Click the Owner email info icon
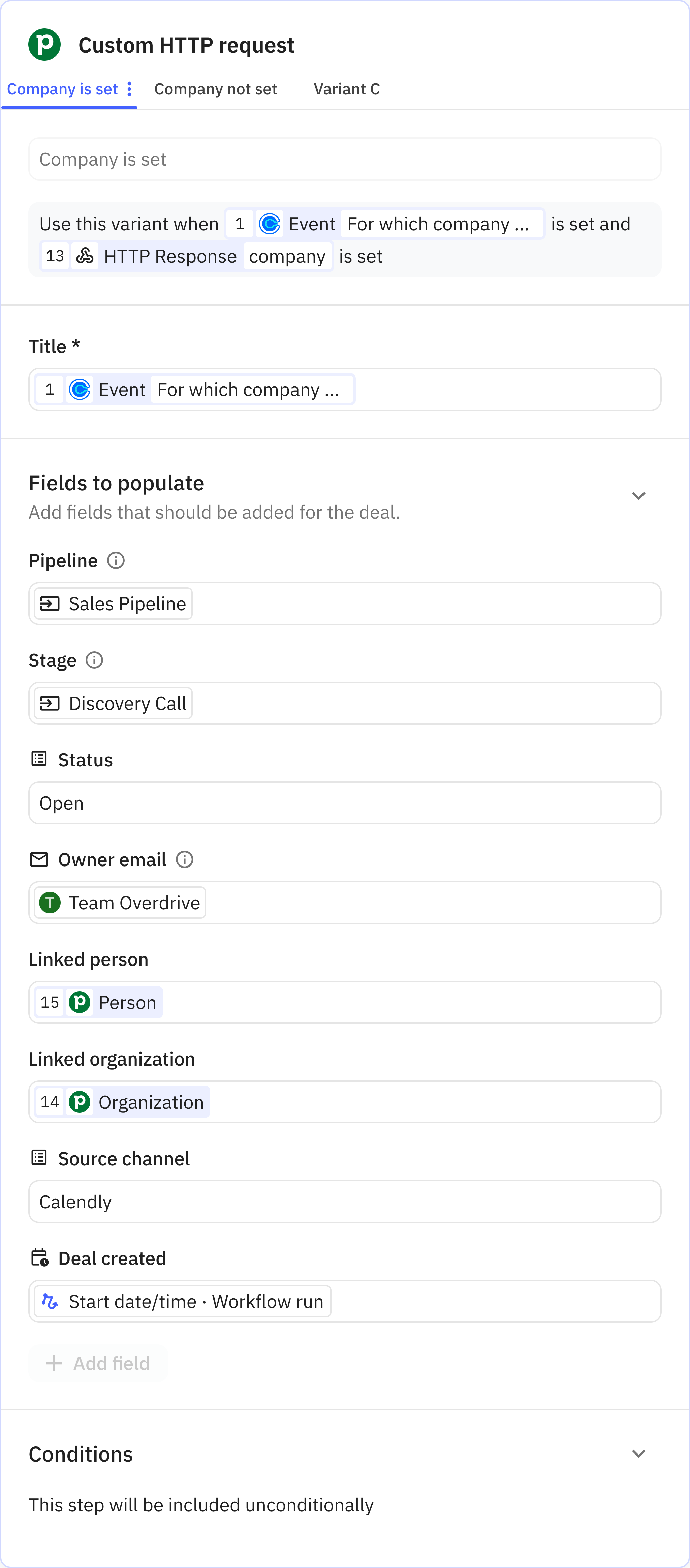The width and height of the screenshot is (690, 1568). 185,859
